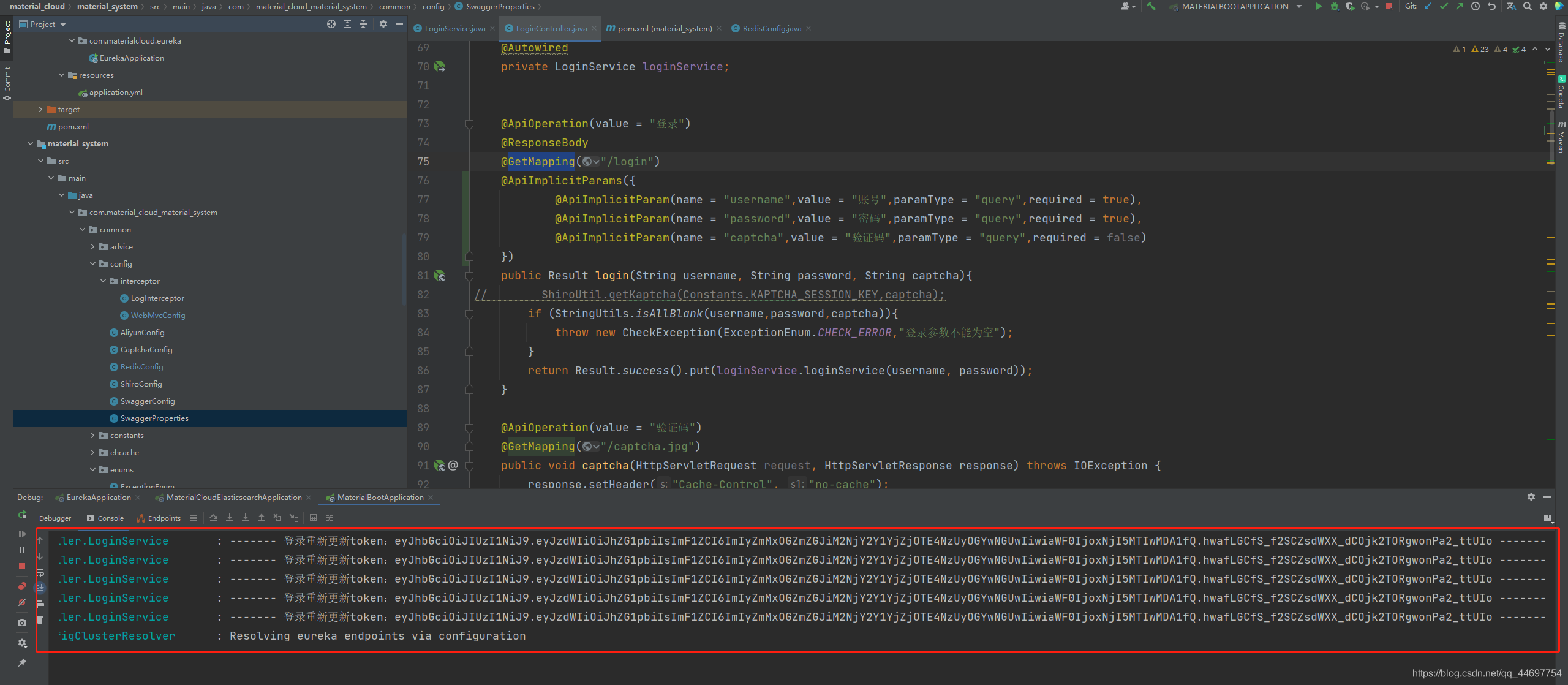Image resolution: width=1568 pixels, height=685 pixels.
Task: Close the LoginController.java editor tab
Action: (x=594, y=29)
